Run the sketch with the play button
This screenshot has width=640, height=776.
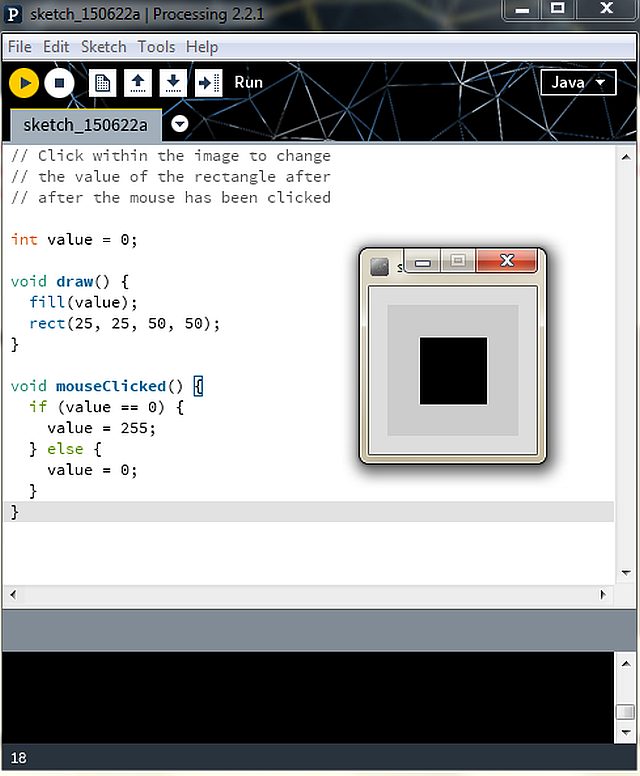click(24, 83)
